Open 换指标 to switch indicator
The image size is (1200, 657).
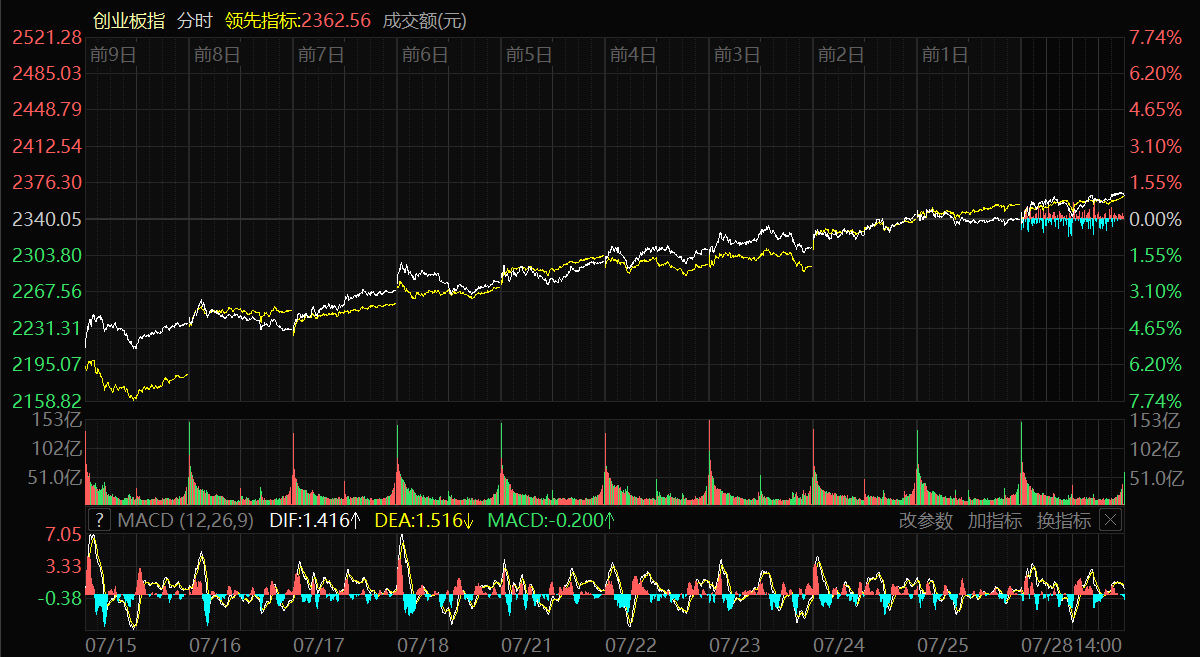[x=1063, y=520]
